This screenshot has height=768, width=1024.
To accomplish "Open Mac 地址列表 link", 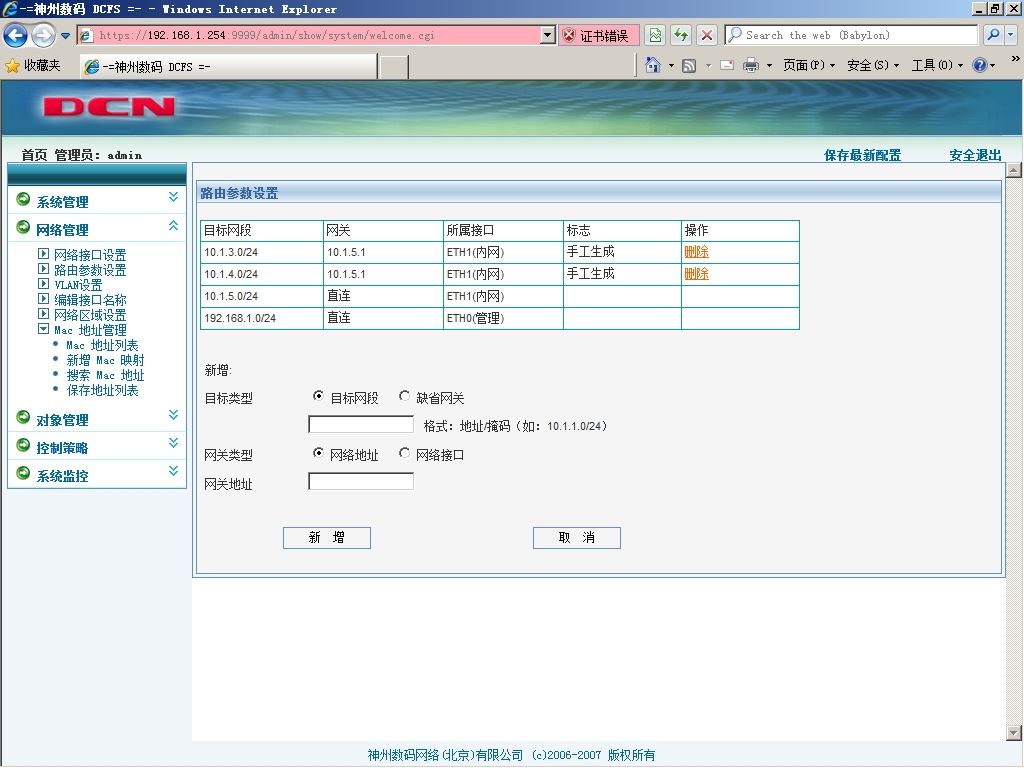I will coord(102,345).
